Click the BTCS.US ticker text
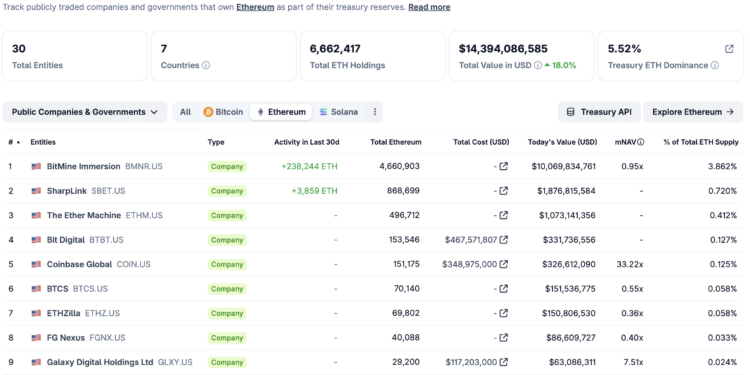The image size is (750, 375). (90, 289)
